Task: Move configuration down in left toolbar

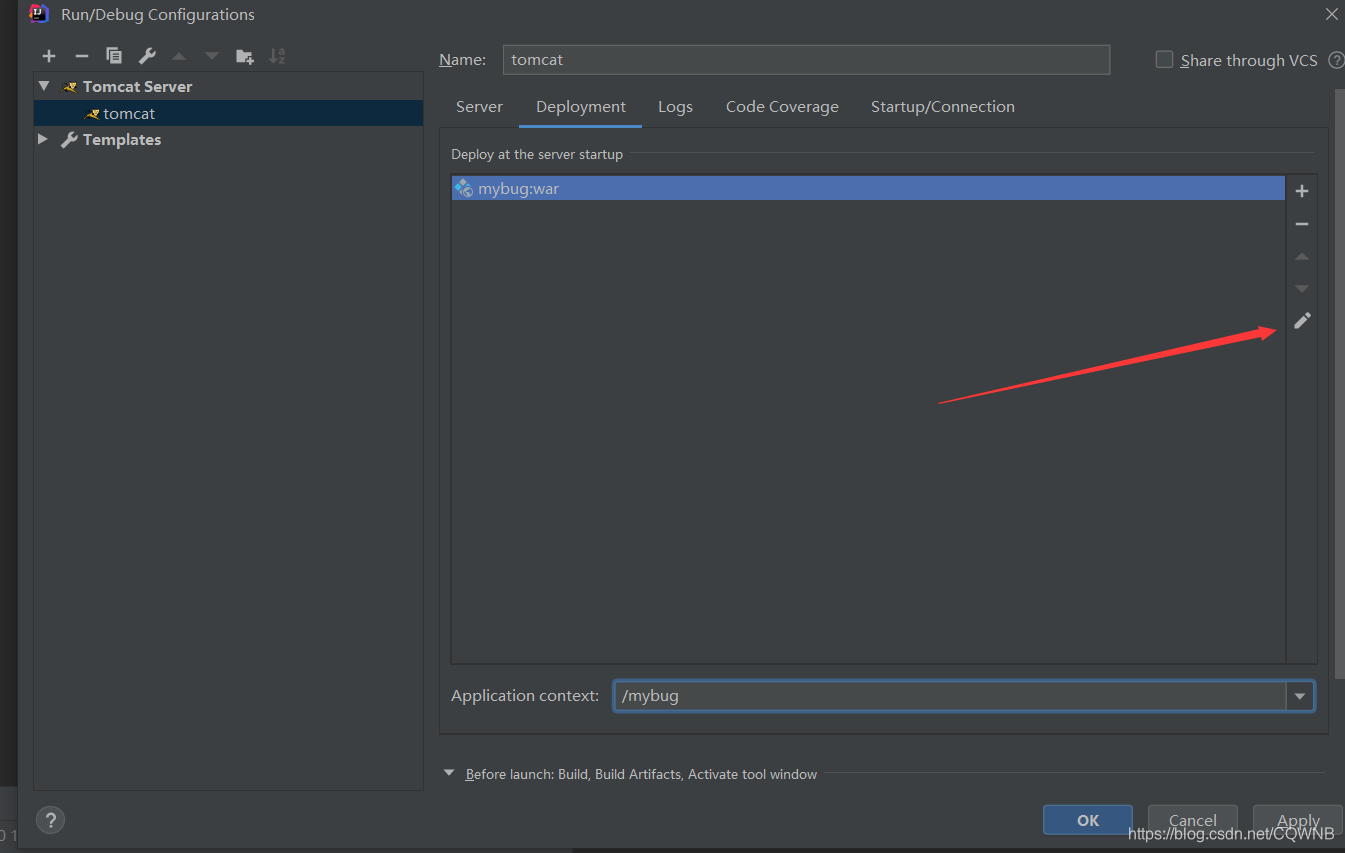Action: point(211,56)
